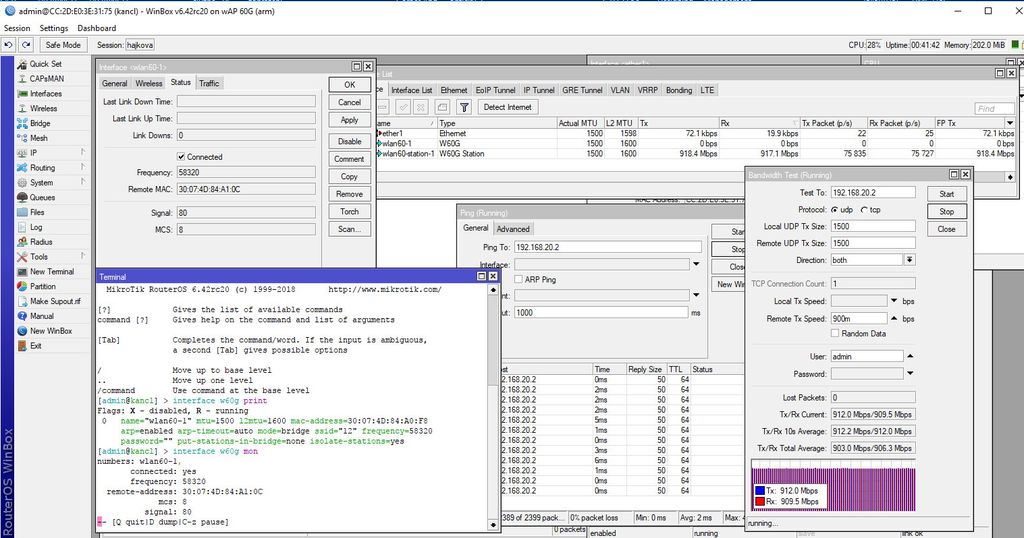Expand the Tools submenu in sidebar
The height and width of the screenshot is (538, 1024).
(83, 257)
